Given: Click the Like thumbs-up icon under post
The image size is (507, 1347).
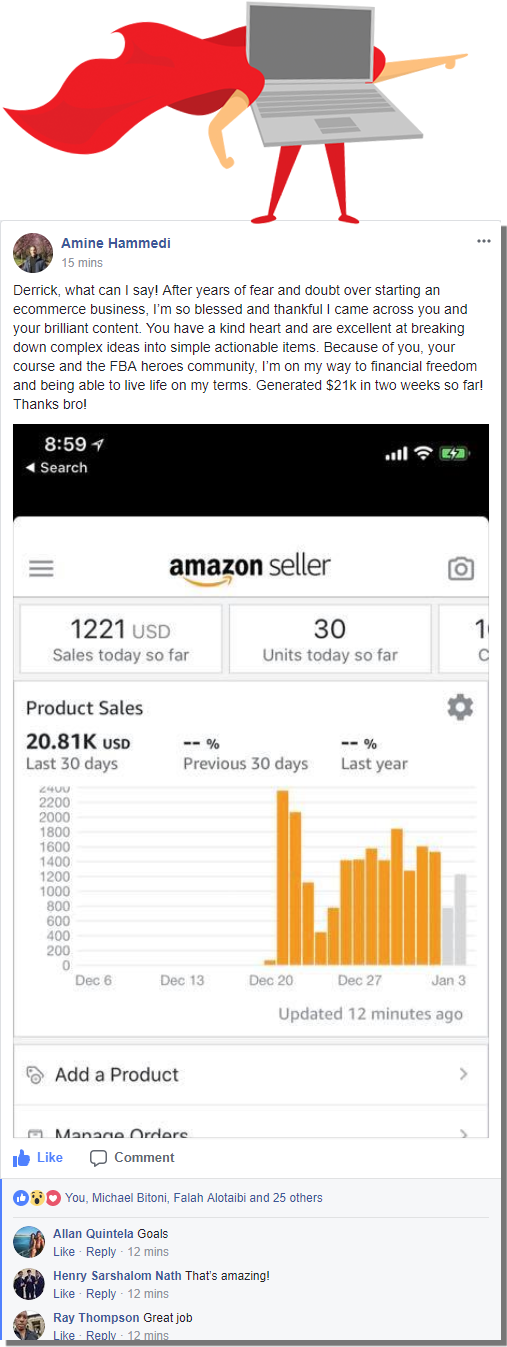Looking at the screenshot, I should coord(22,1158).
